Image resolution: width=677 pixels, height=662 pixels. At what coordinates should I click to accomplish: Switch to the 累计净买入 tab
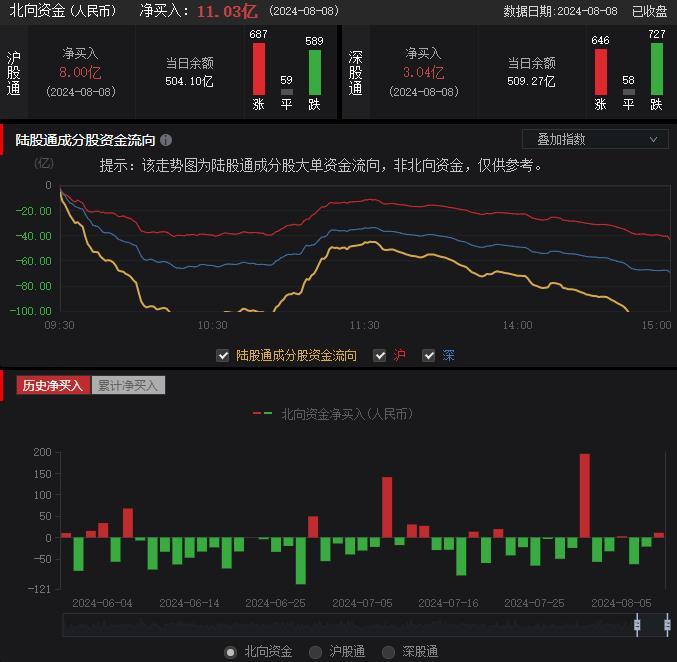pyautogui.click(x=128, y=385)
